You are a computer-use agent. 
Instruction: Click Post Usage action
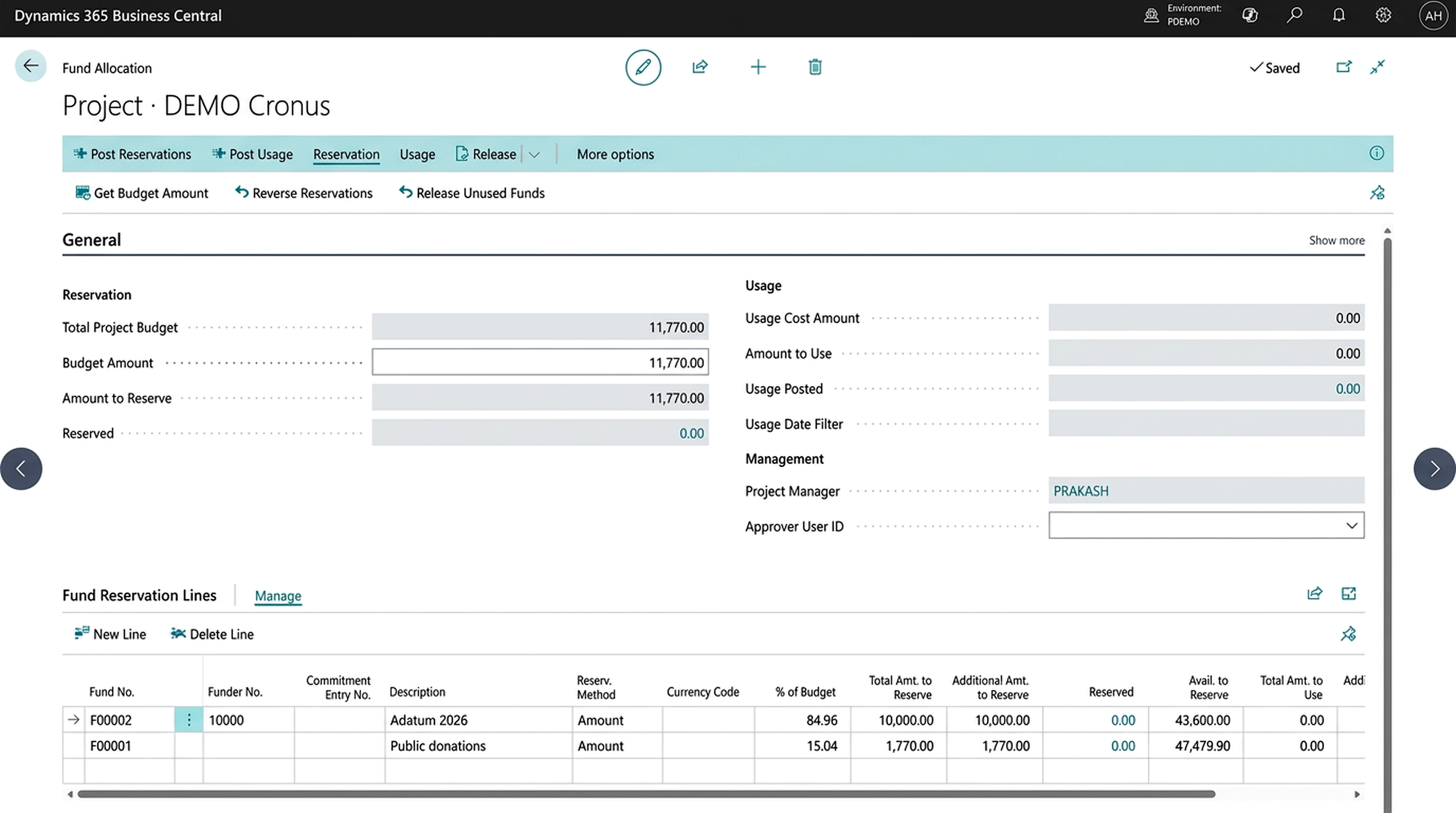[252, 155]
